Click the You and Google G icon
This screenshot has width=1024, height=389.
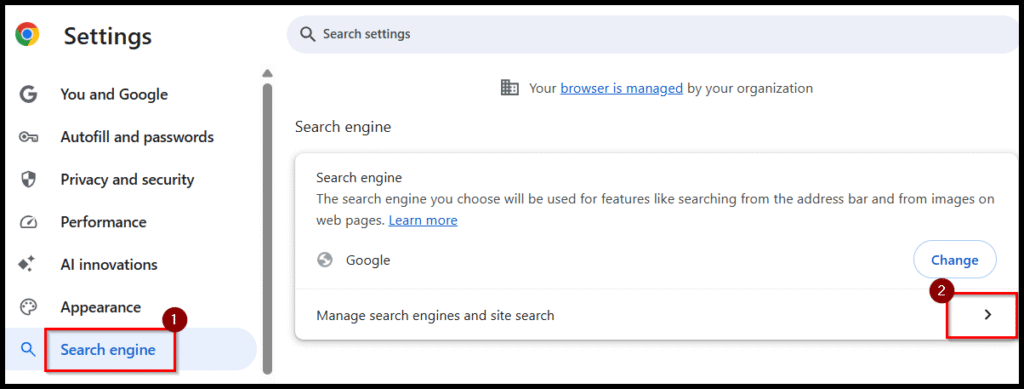click(28, 95)
